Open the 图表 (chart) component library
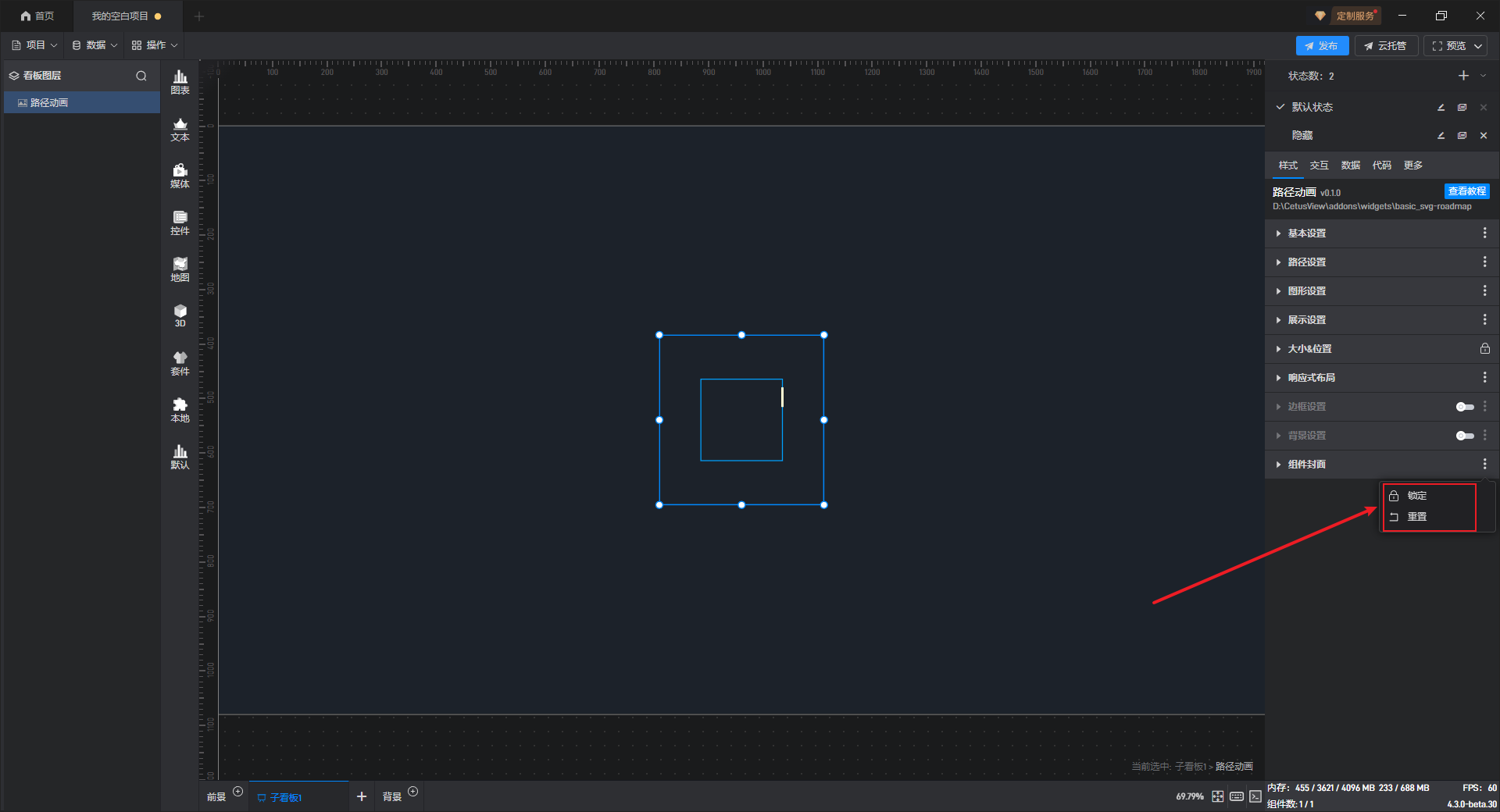Screen dimensions: 1500x812 click(x=180, y=81)
